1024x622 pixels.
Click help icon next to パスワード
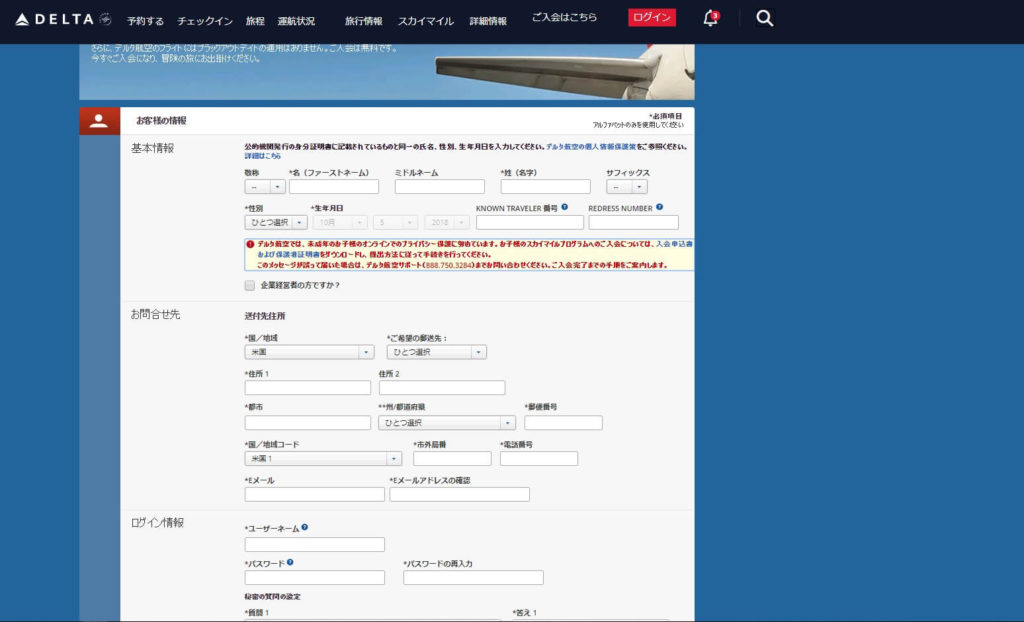pos(290,562)
